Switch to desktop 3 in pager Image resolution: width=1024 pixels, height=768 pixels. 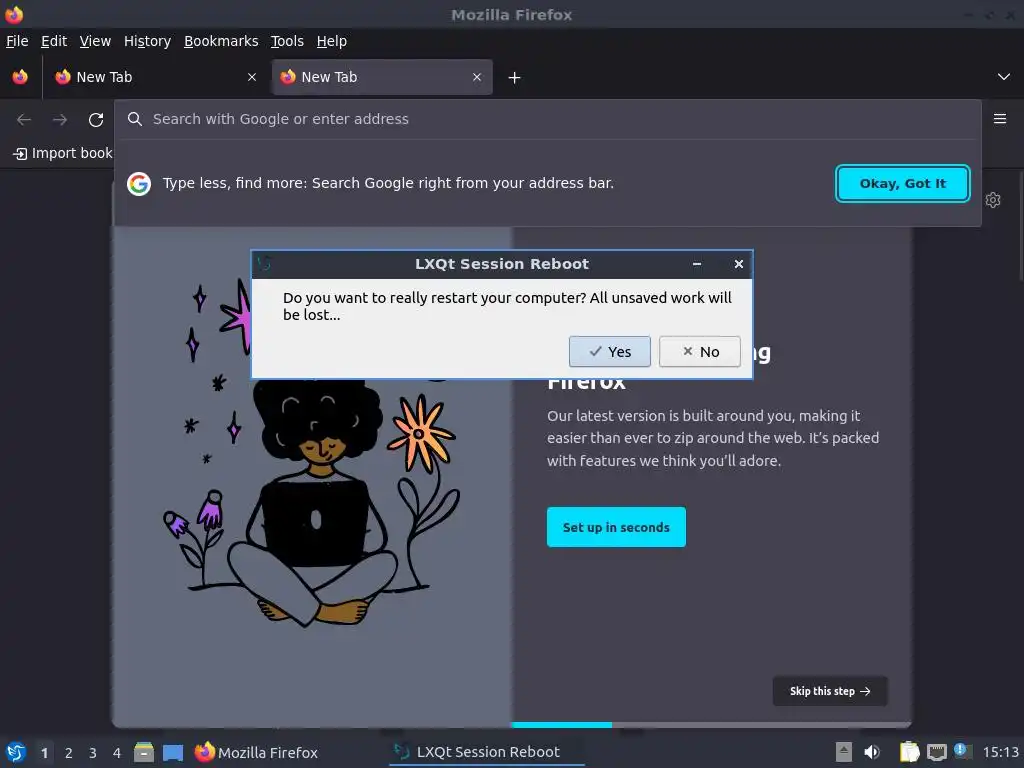[93, 753]
